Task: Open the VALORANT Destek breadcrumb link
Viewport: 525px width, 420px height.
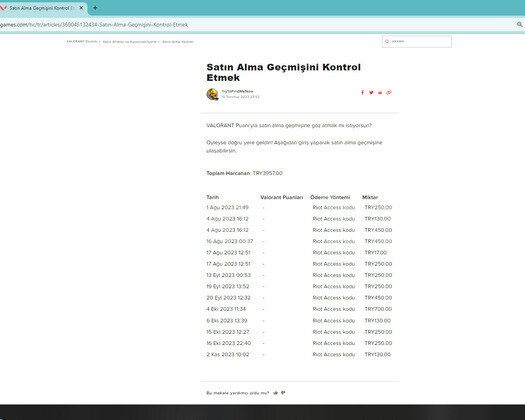Action: [x=82, y=42]
